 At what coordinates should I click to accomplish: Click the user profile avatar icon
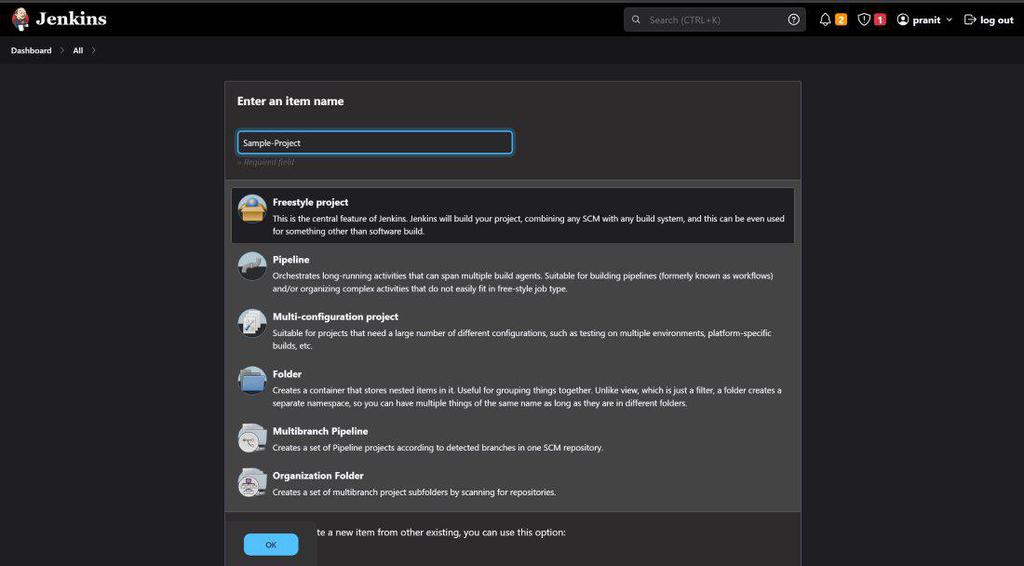tap(903, 20)
